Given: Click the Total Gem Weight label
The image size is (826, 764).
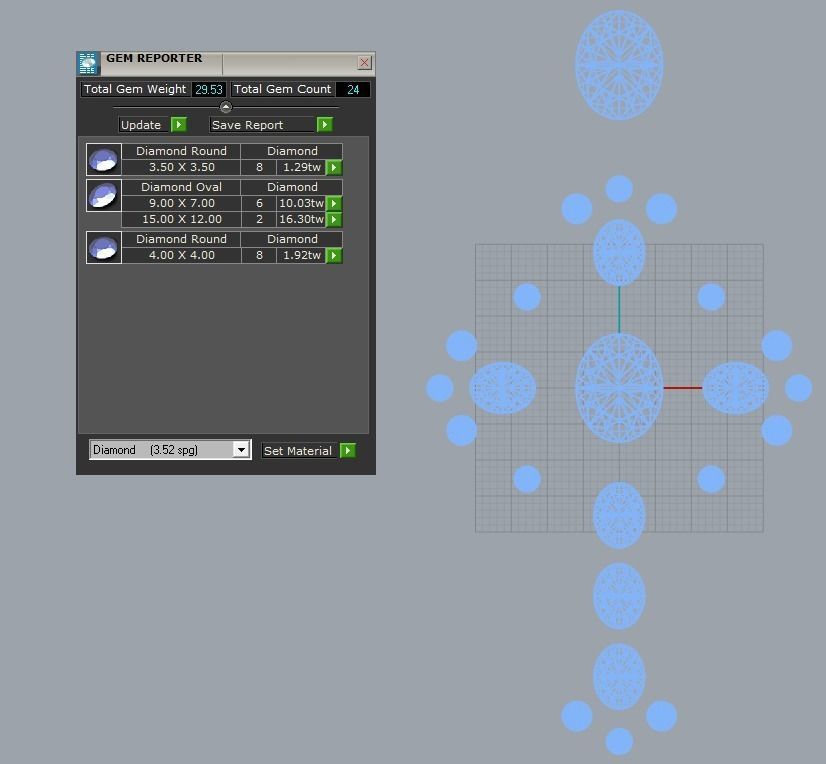Looking at the screenshot, I should coord(135,89).
